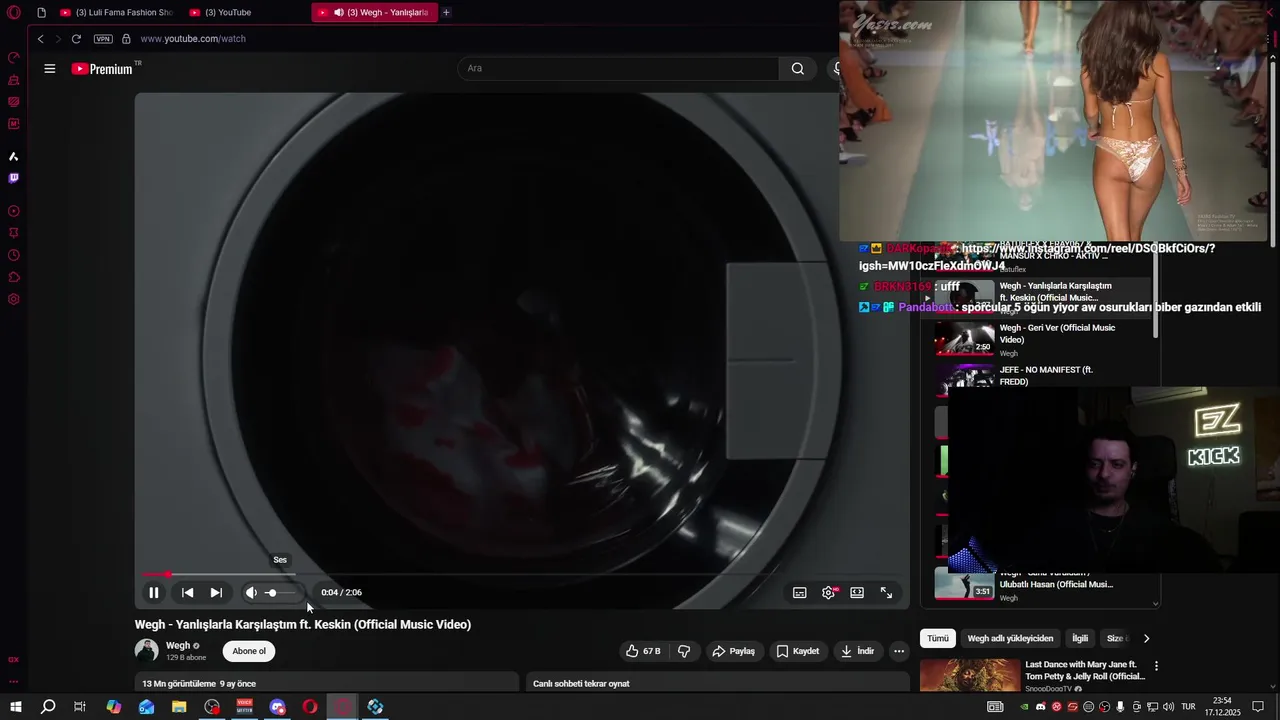The height and width of the screenshot is (720, 1280).
Task: Show more filter chips with right arrow
Action: 1146,638
